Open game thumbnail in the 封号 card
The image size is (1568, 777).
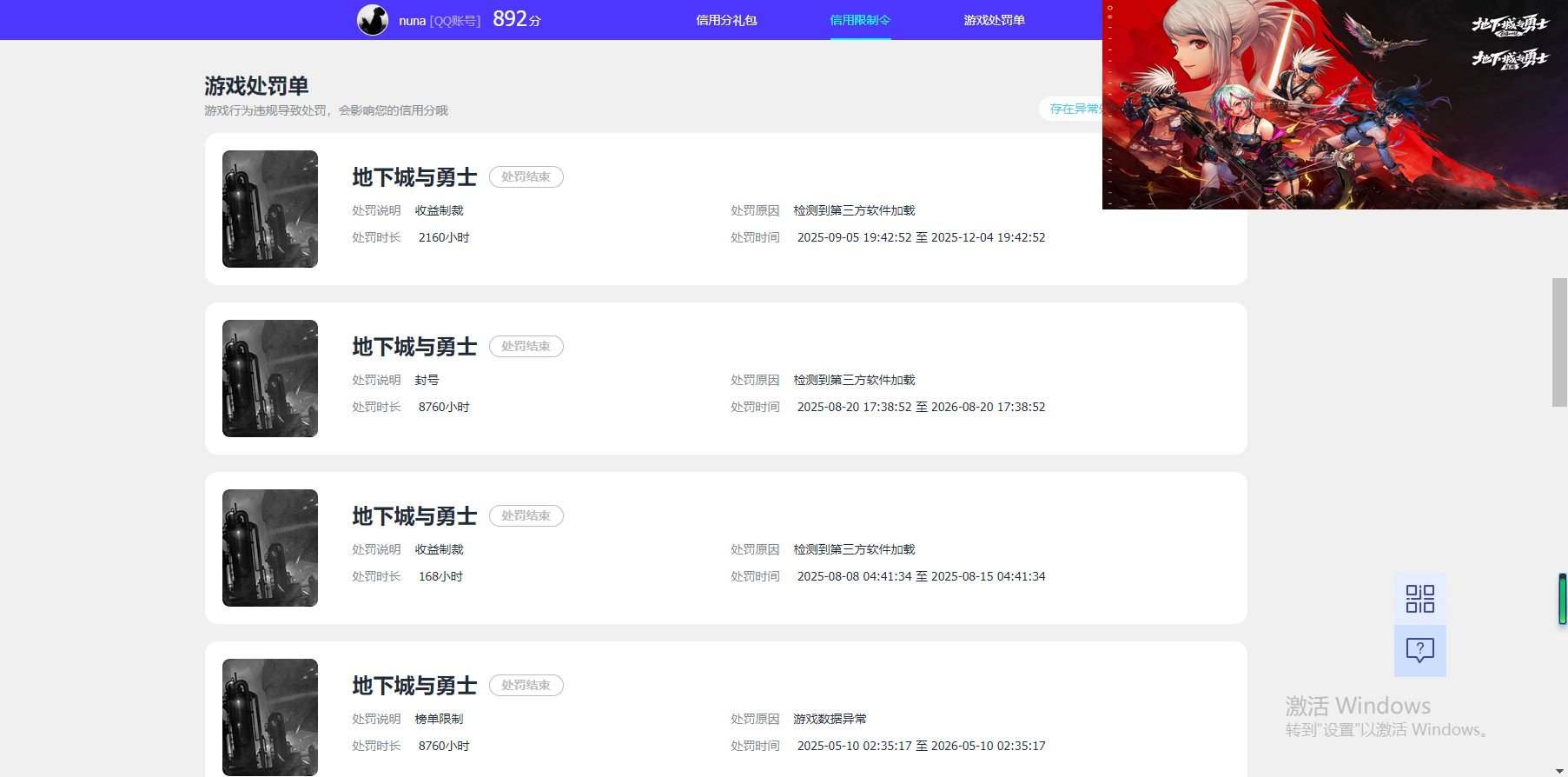pyautogui.click(x=270, y=378)
